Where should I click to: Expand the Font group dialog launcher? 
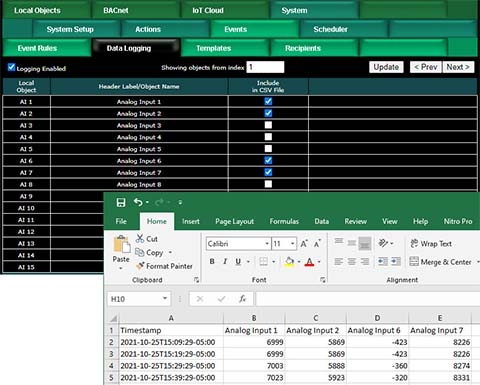[323, 280]
